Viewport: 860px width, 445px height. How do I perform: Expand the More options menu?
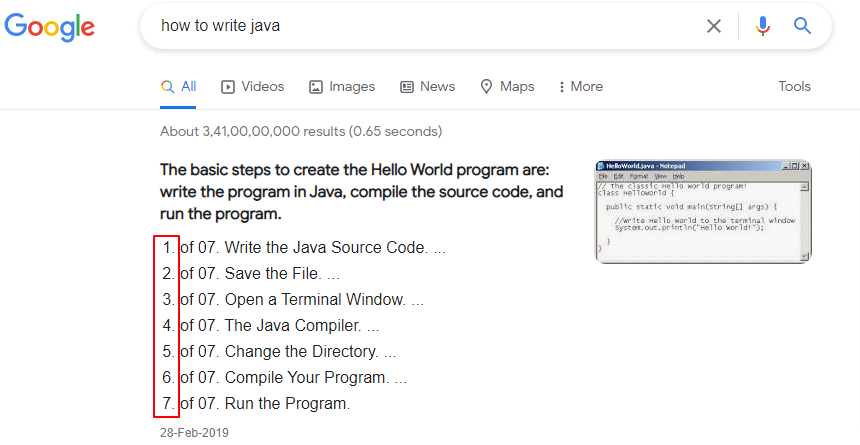coord(581,87)
